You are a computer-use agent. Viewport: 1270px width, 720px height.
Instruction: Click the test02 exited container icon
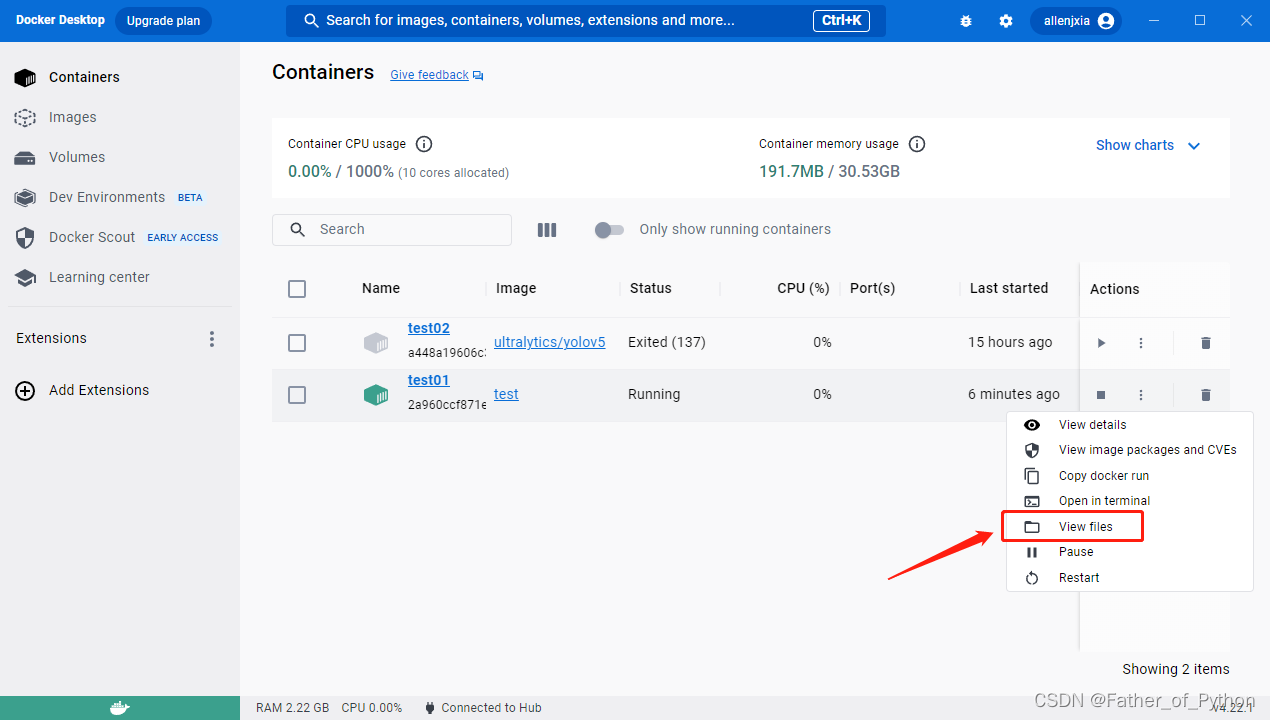tap(375, 343)
